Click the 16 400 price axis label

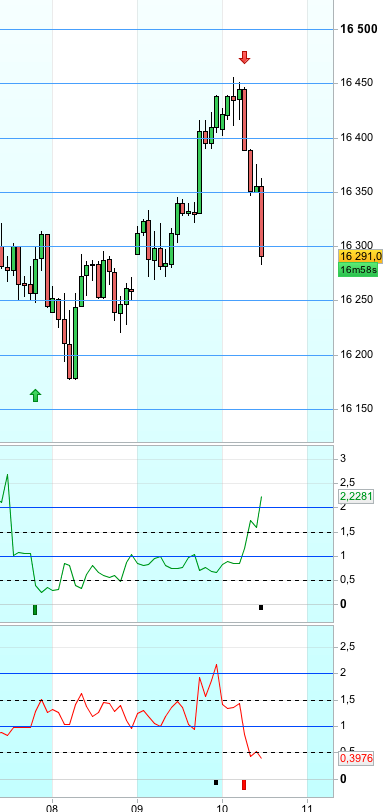[357, 138]
